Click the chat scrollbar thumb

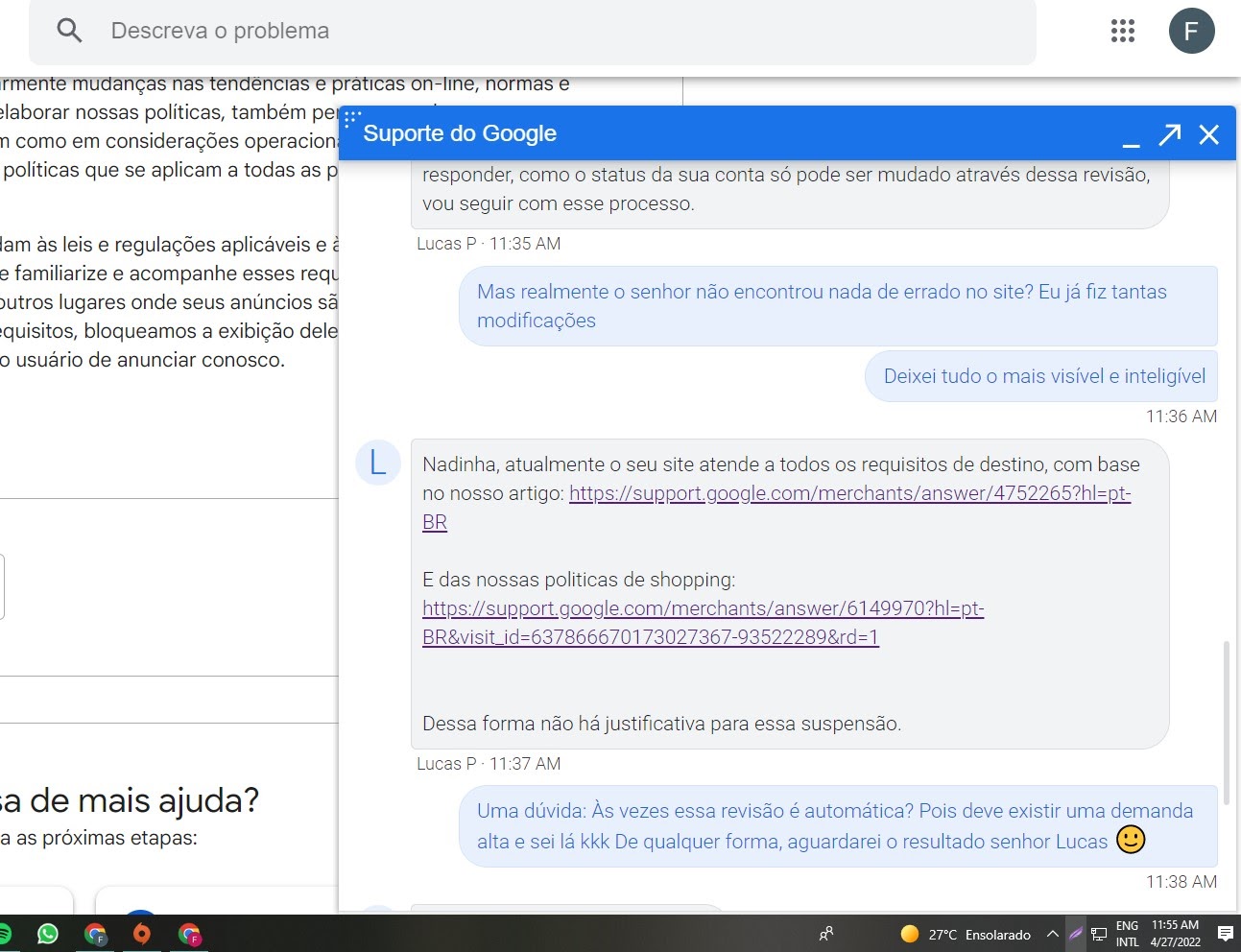[1226, 723]
